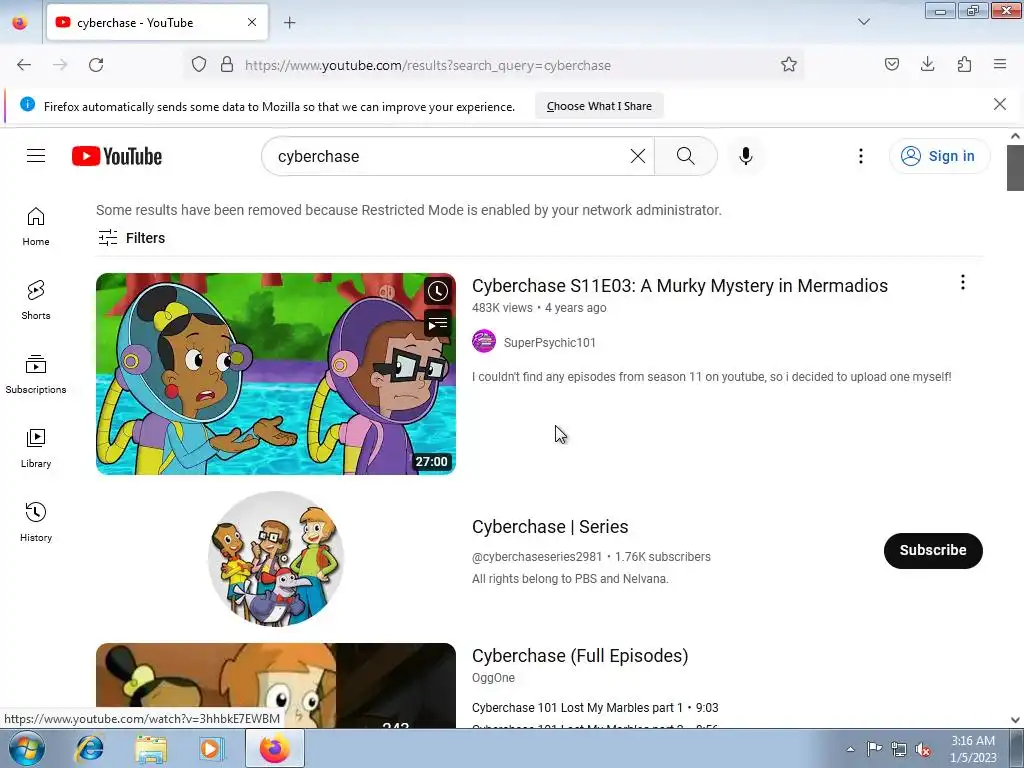The width and height of the screenshot is (1024, 768).
Task: Open Windows Explorer from taskbar
Action: [151, 748]
